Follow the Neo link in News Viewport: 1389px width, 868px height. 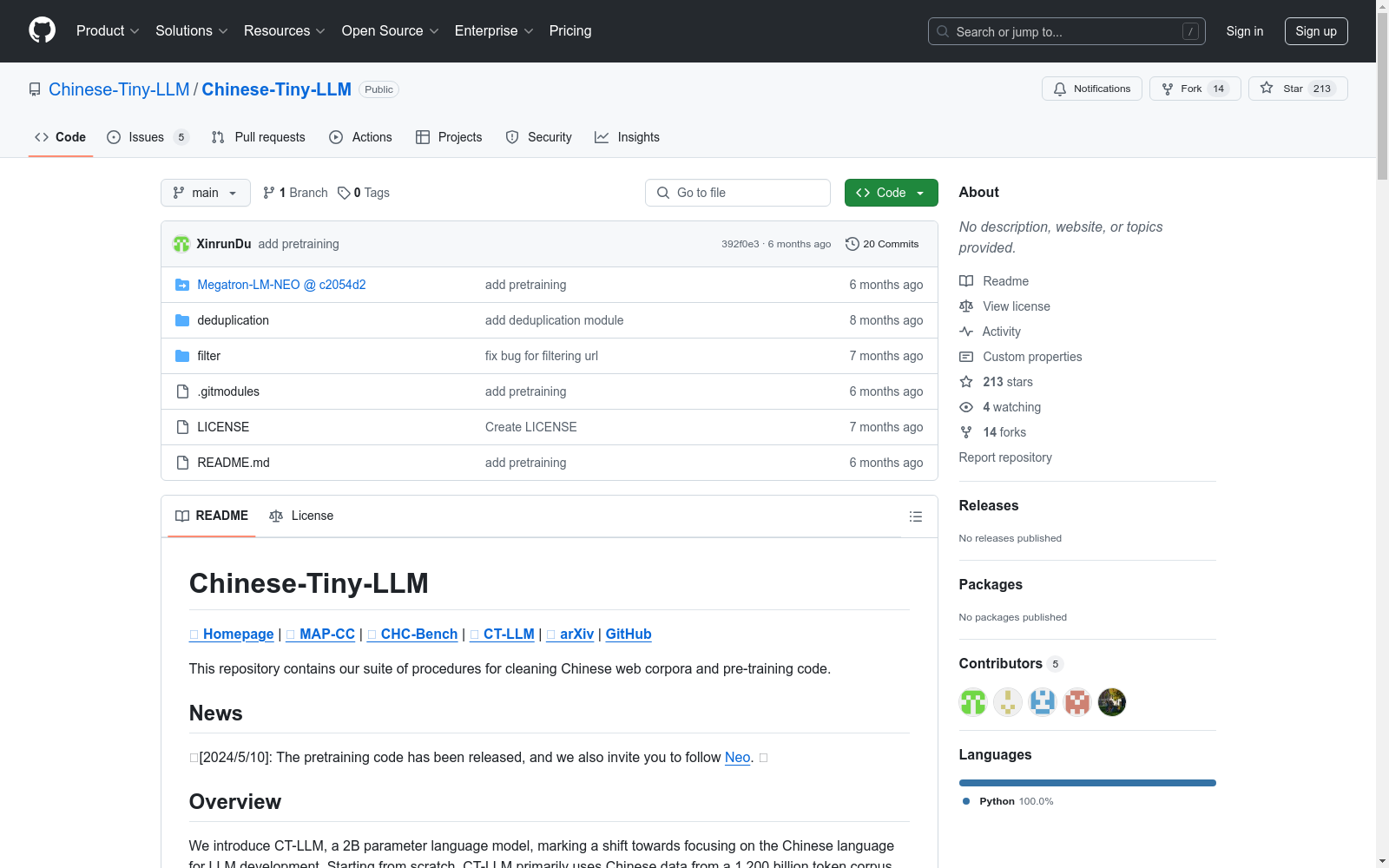tap(737, 757)
